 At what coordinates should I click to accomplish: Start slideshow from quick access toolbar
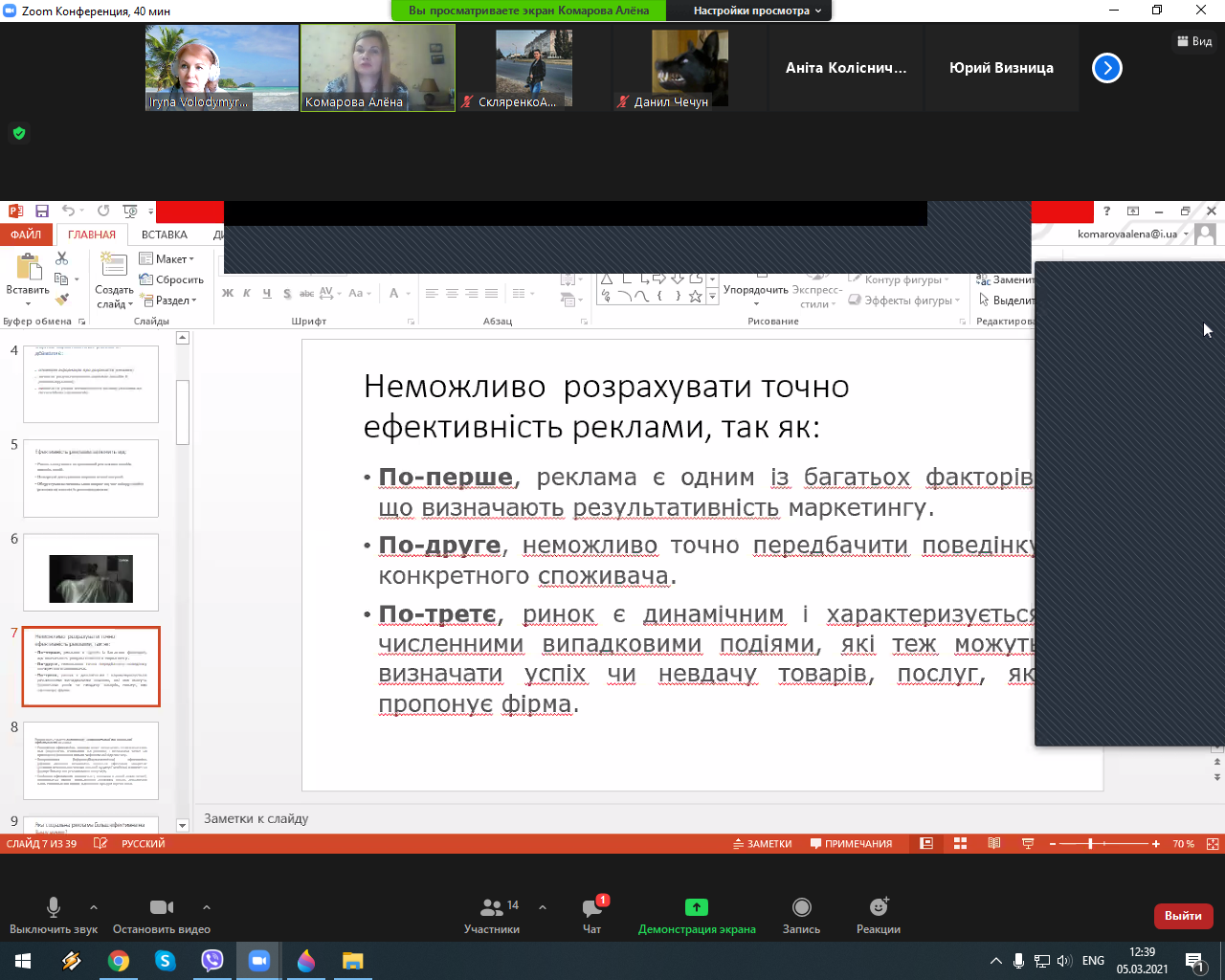click(130, 211)
